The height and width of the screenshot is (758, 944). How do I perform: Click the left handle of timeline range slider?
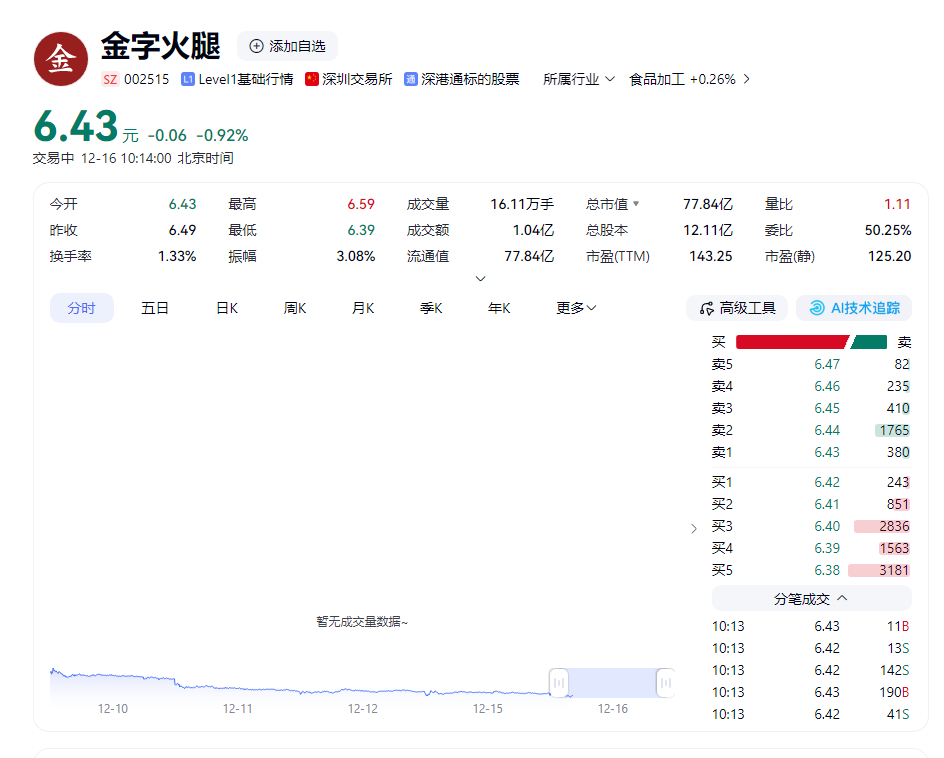(559, 683)
